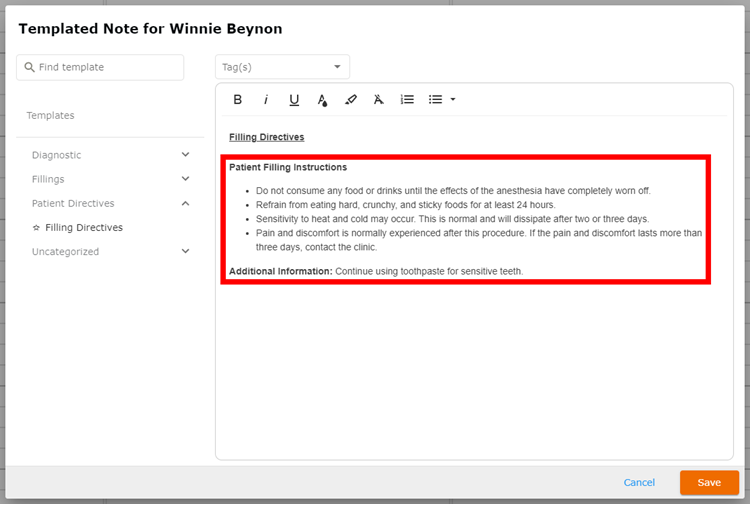The width and height of the screenshot is (750, 505).
Task: Click the star icon beside Filling Directives
Action: tap(36, 228)
